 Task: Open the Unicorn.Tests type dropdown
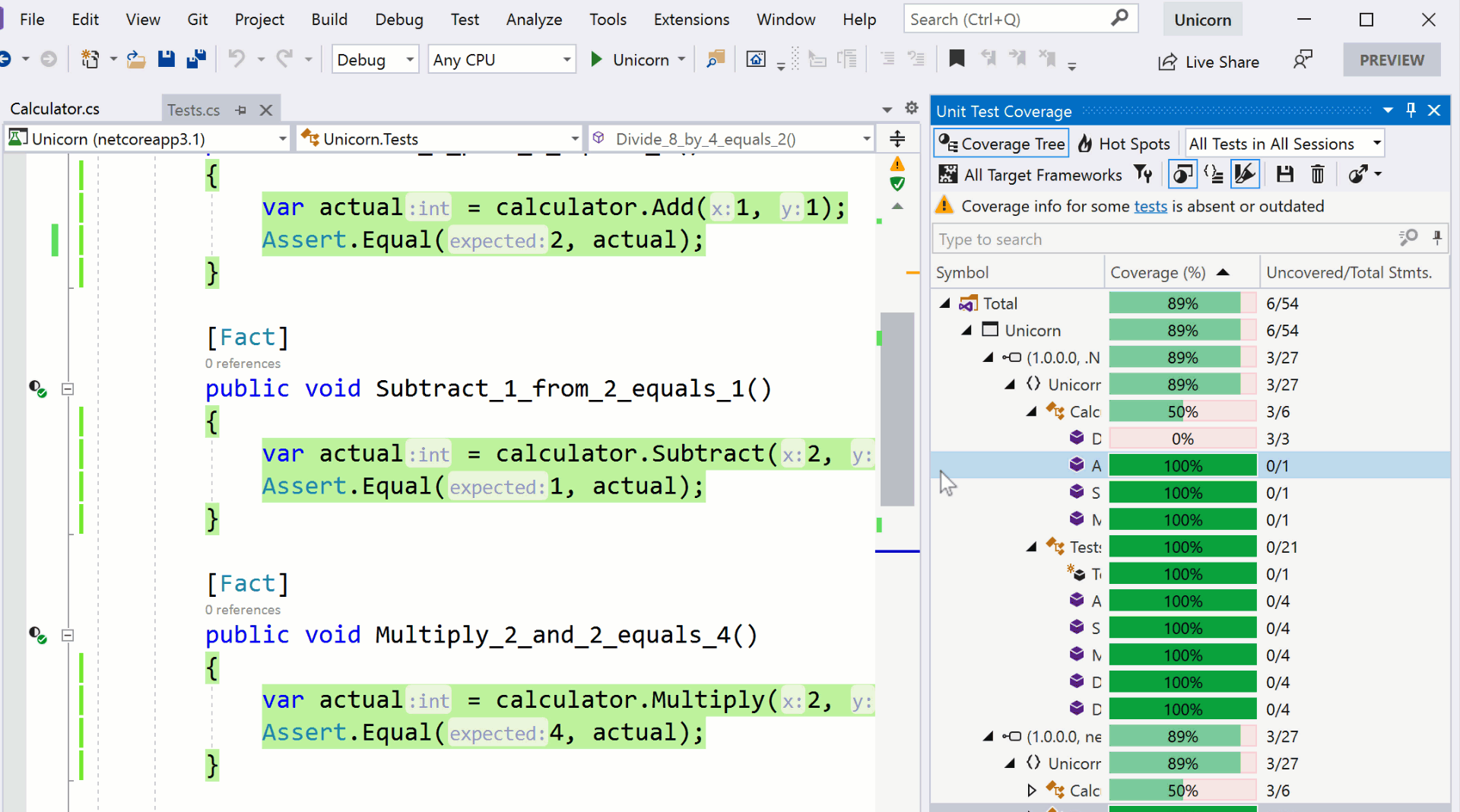(440, 138)
